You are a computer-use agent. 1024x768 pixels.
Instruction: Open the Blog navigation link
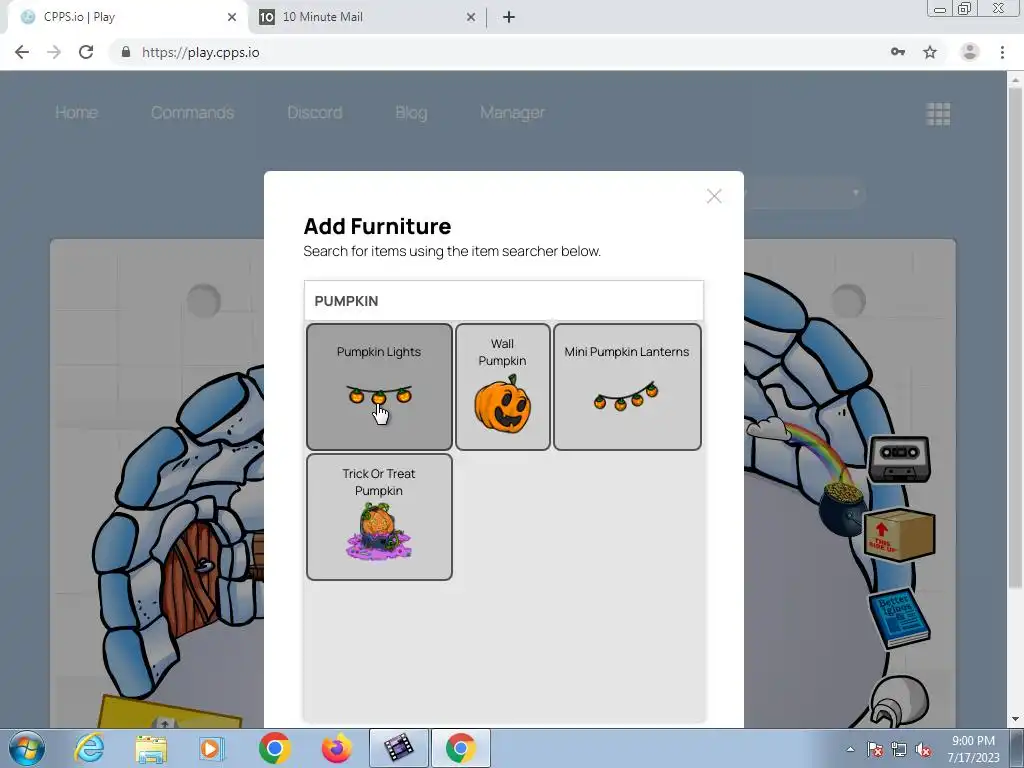pos(411,112)
